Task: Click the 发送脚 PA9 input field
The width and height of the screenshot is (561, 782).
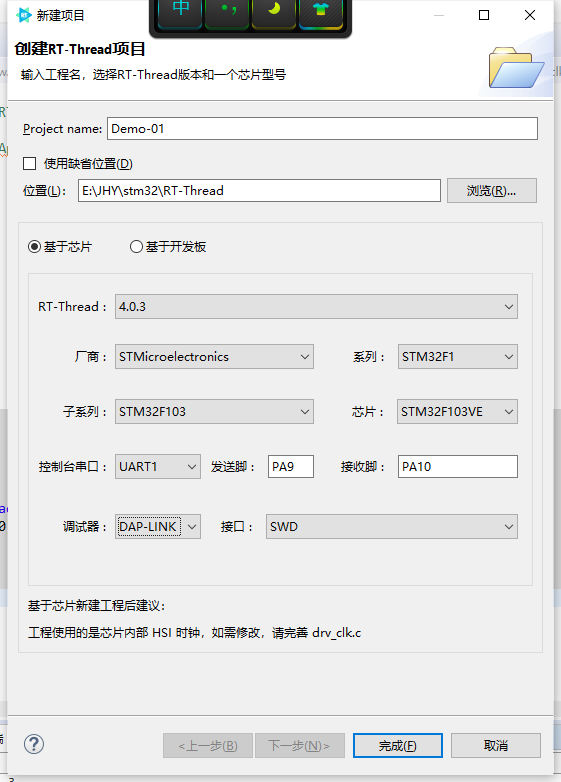Action: [291, 466]
